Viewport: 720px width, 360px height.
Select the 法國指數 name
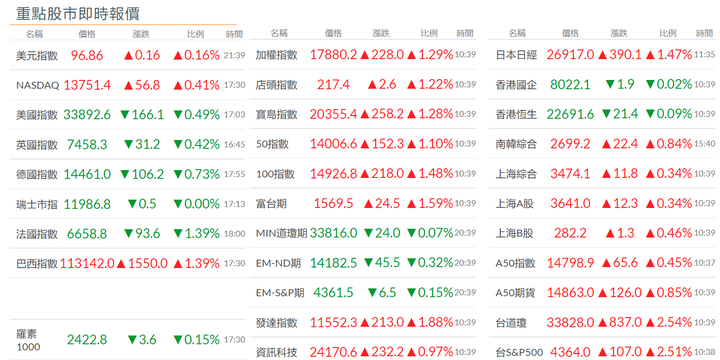tap(37, 234)
